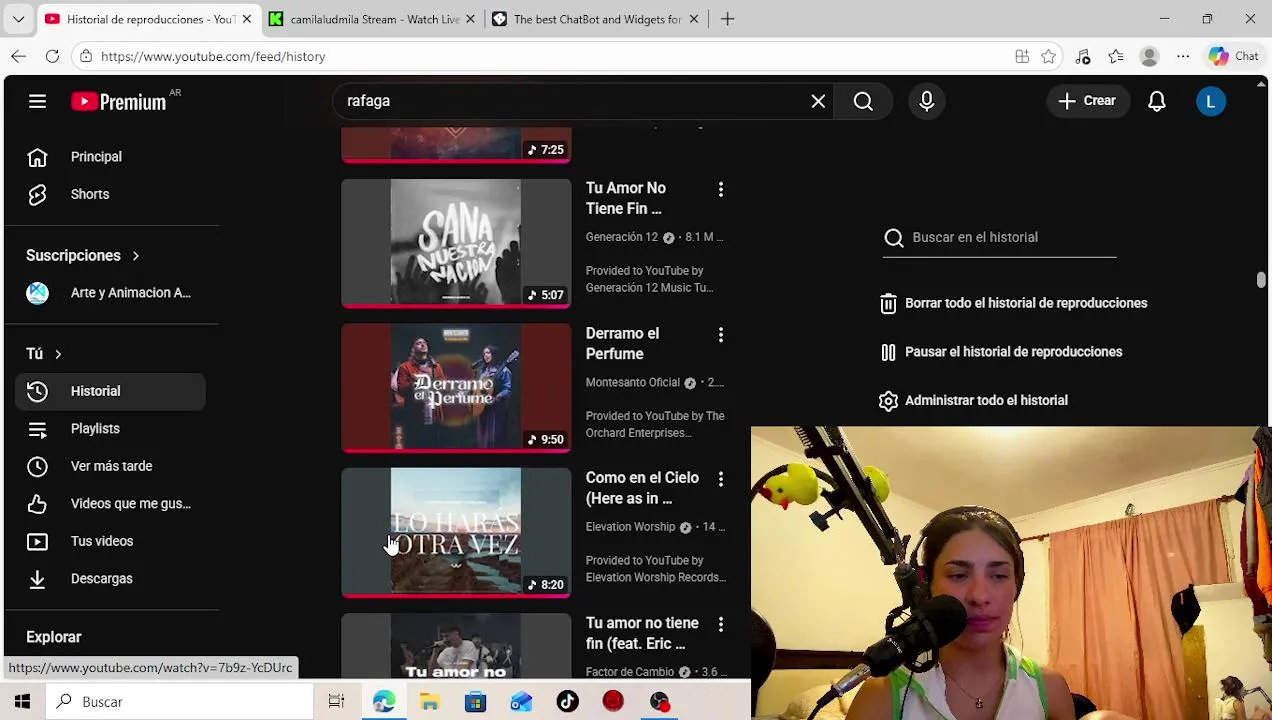
Task: Click the Buscar en el historial field
Action: click(x=1000, y=237)
